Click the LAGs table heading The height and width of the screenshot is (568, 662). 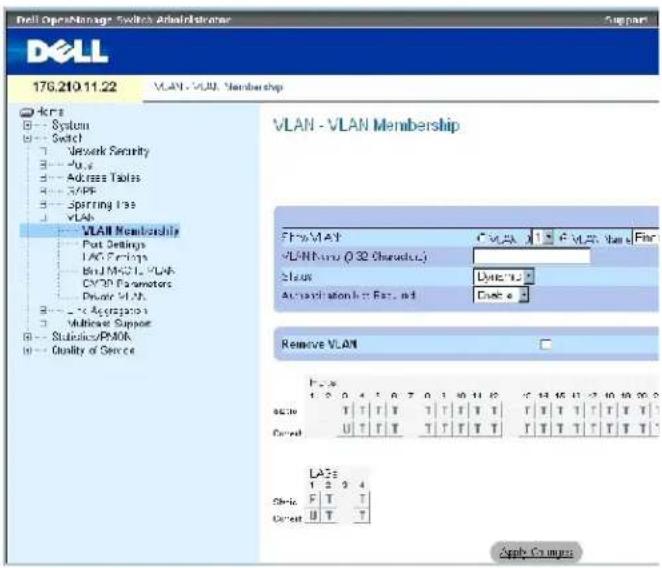323,473
